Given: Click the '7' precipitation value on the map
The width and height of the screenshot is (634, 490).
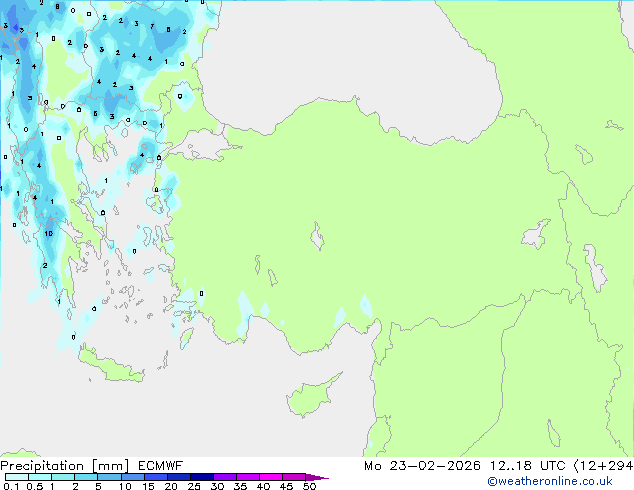Looking at the screenshot, I should point(152,27).
